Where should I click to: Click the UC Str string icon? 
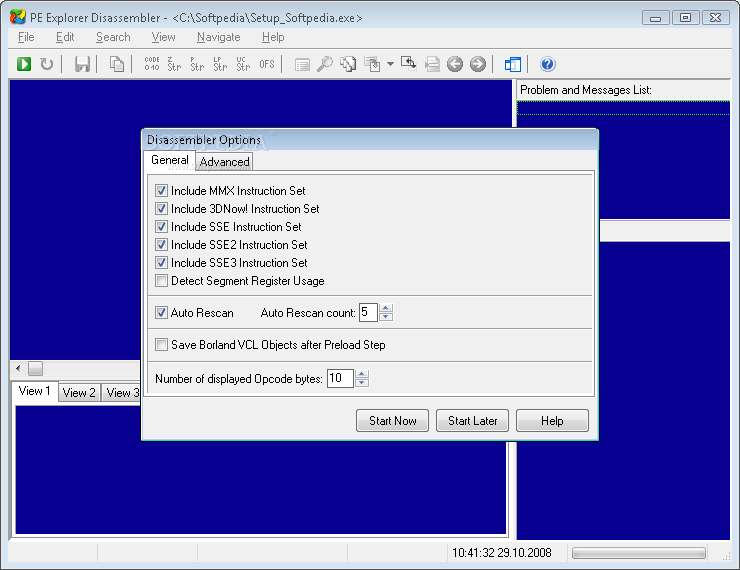243,64
